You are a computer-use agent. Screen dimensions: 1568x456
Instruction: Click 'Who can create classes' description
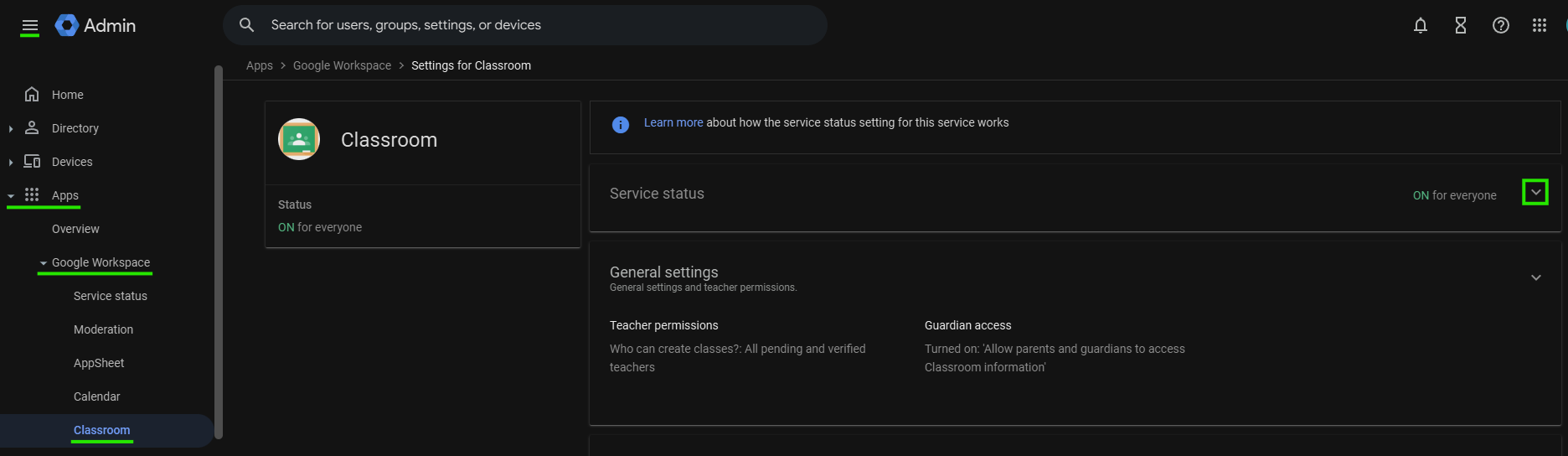pyautogui.click(x=738, y=358)
